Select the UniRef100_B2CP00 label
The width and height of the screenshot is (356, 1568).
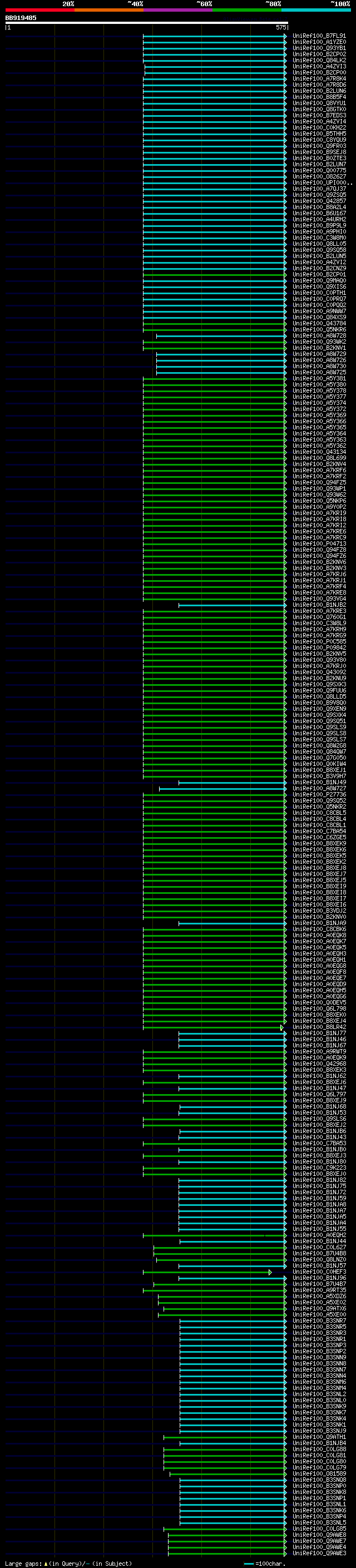coord(319,72)
